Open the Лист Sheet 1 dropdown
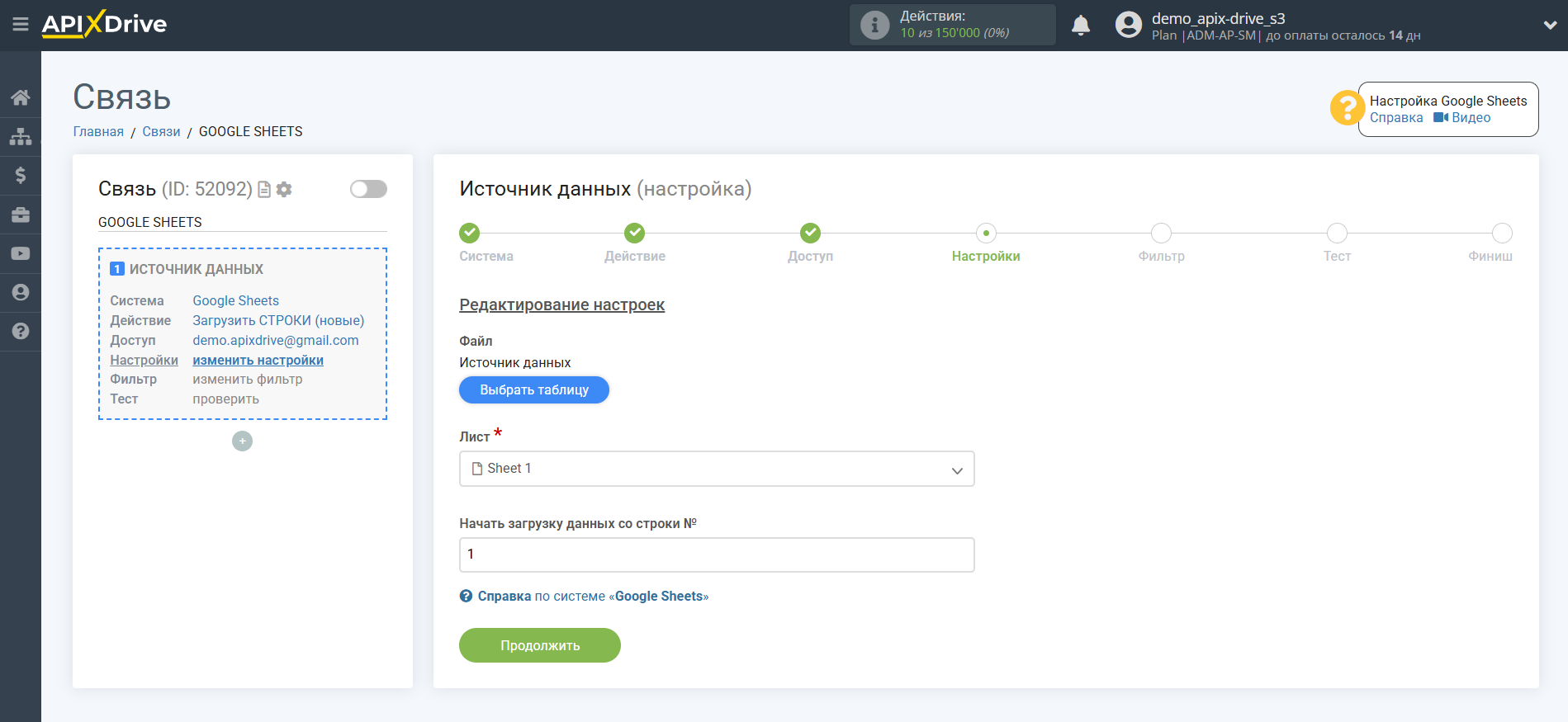The width and height of the screenshot is (1568, 722). 717,469
